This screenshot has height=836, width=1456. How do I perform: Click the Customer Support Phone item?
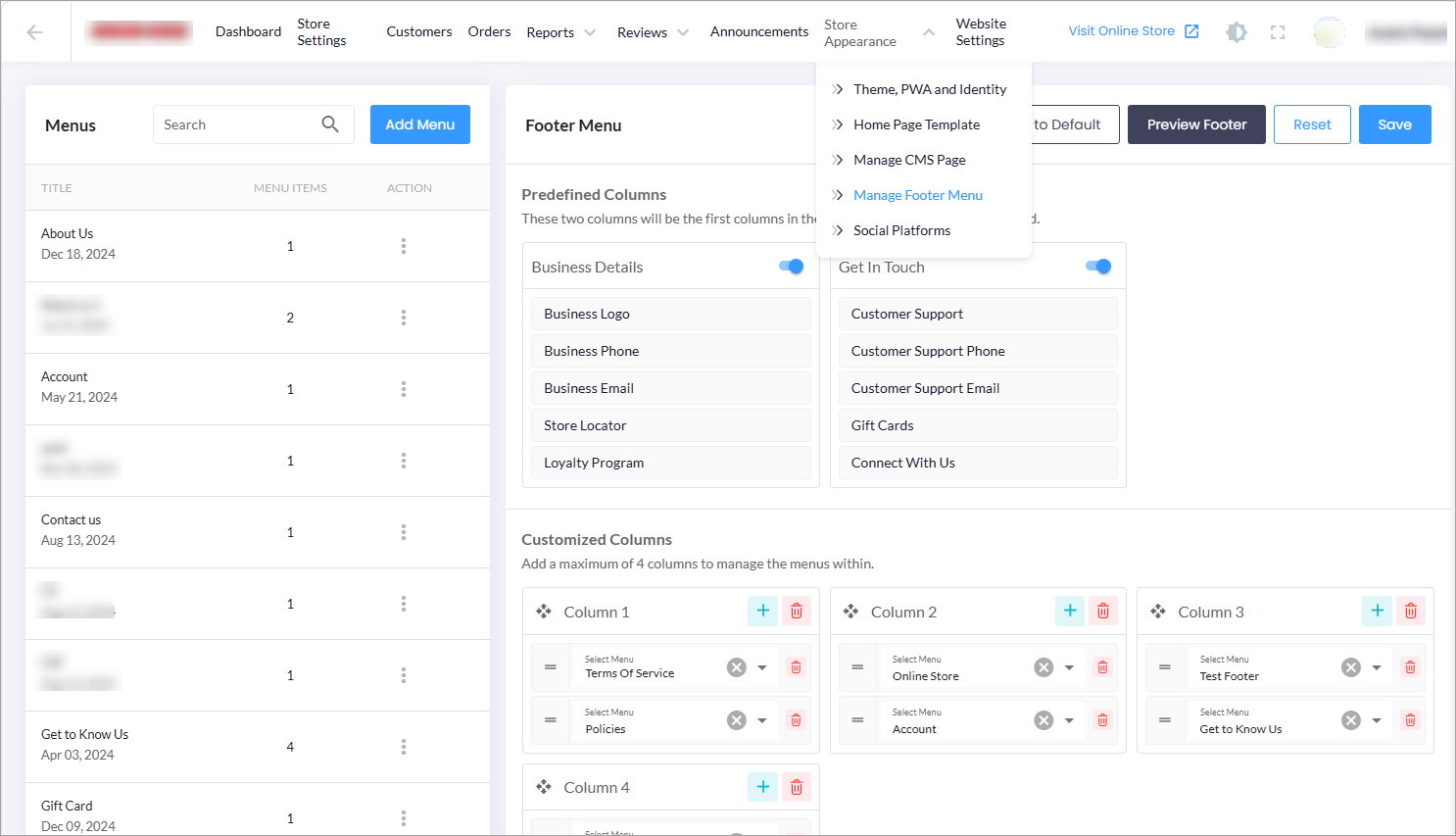pos(978,351)
